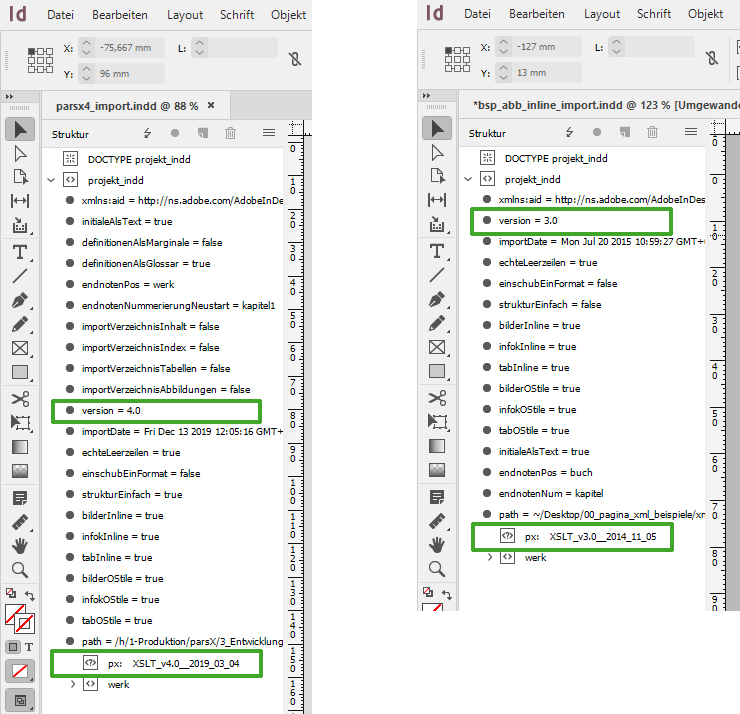Collapse the projekt_indd node in the parsx4_import structure
The height and width of the screenshot is (714, 740).
click(x=51, y=180)
